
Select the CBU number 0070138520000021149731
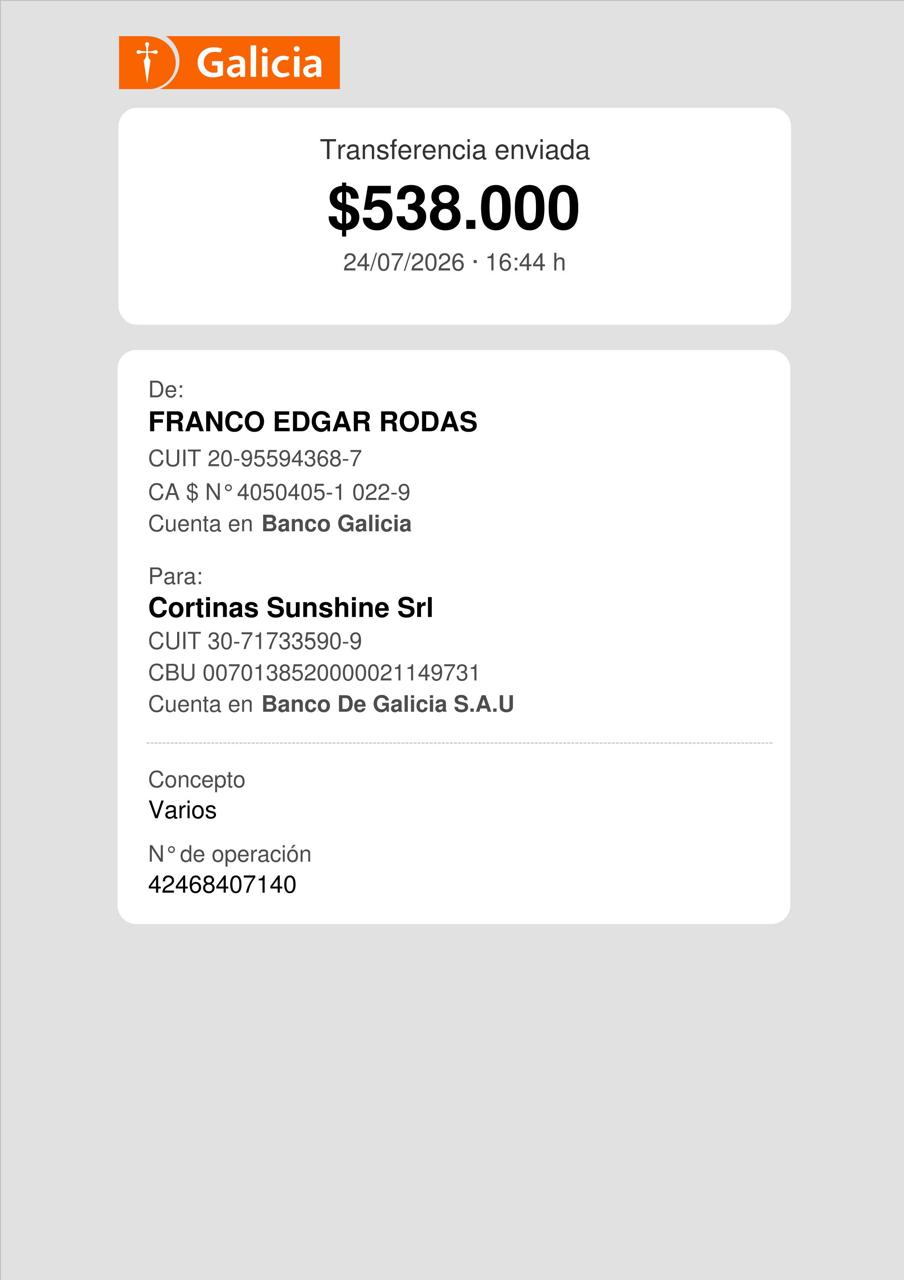tap(314, 672)
